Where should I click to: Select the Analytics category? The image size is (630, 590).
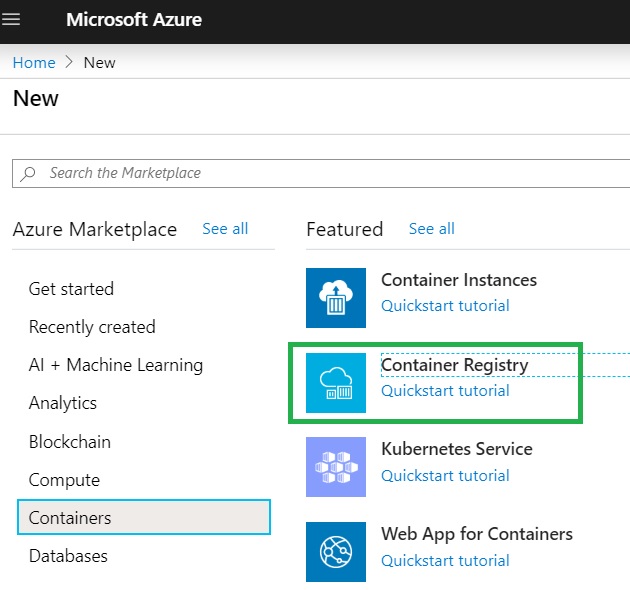(x=63, y=403)
